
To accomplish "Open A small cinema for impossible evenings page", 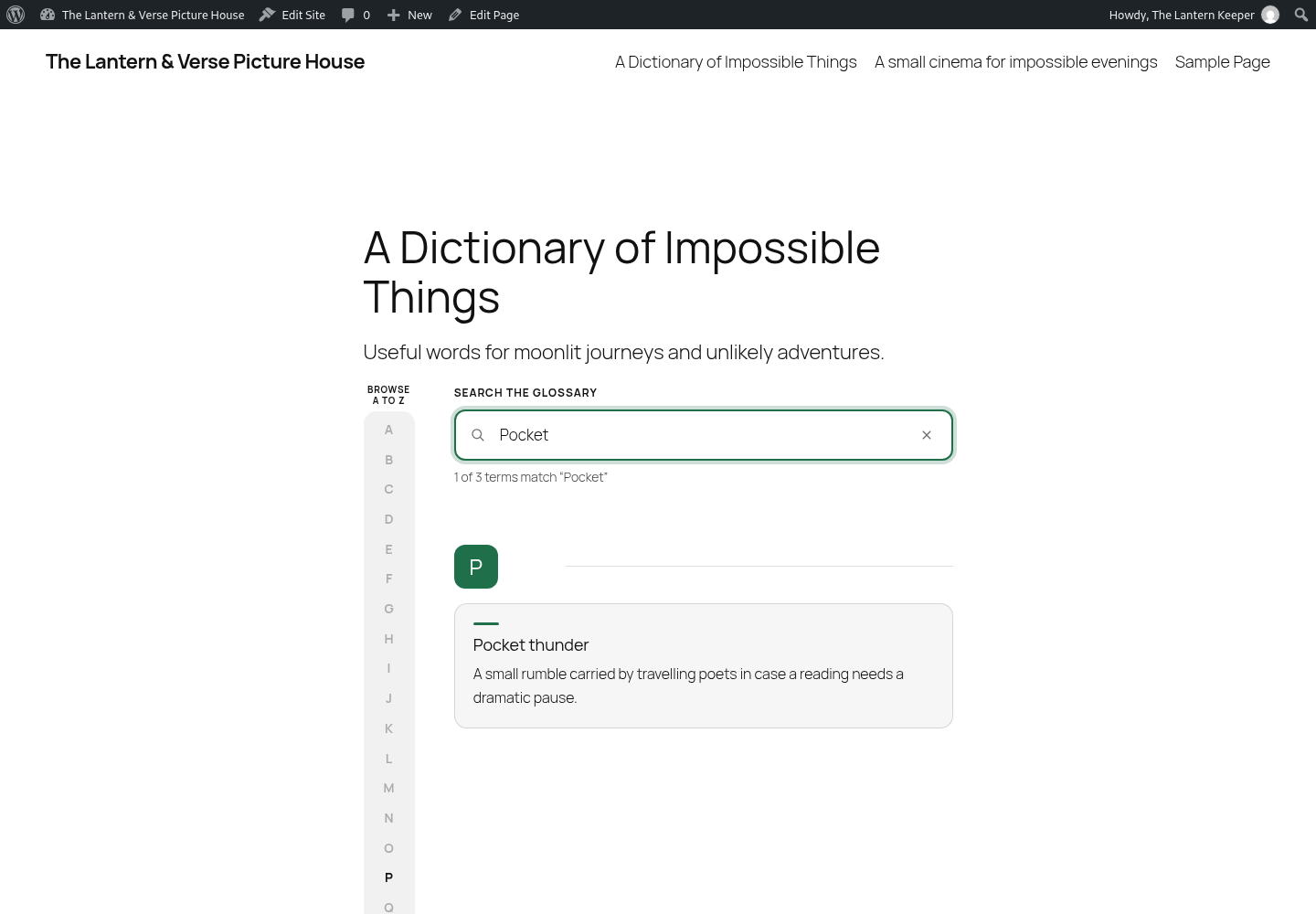I will tap(1015, 62).
